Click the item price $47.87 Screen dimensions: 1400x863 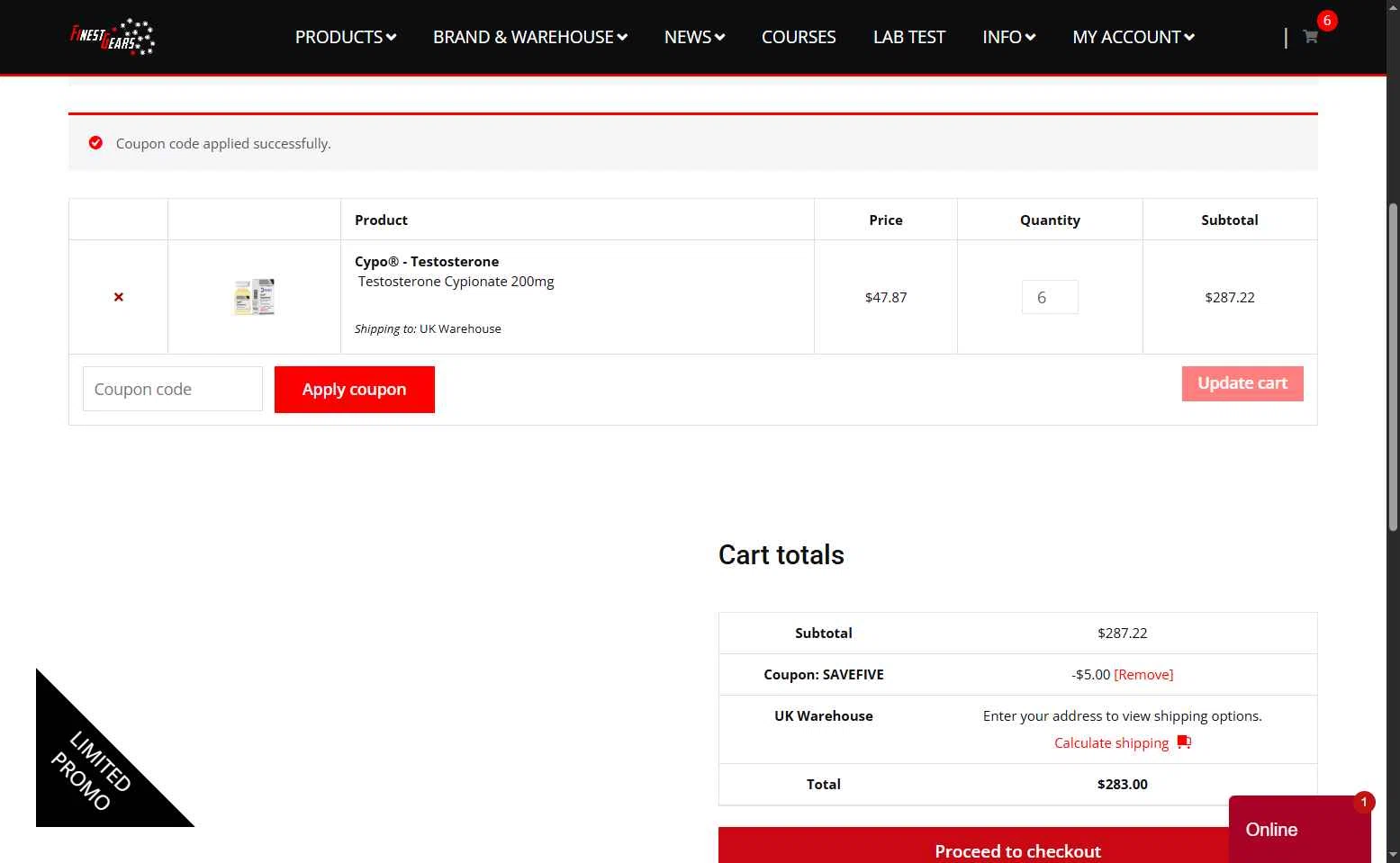(x=886, y=298)
